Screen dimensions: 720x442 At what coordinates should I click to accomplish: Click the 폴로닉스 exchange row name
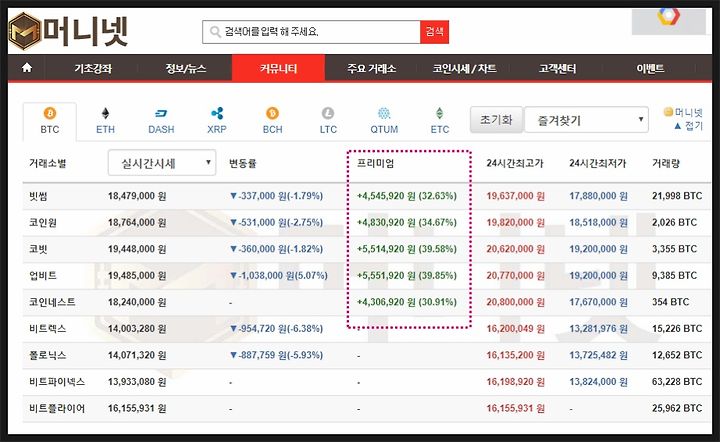pos(47,355)
